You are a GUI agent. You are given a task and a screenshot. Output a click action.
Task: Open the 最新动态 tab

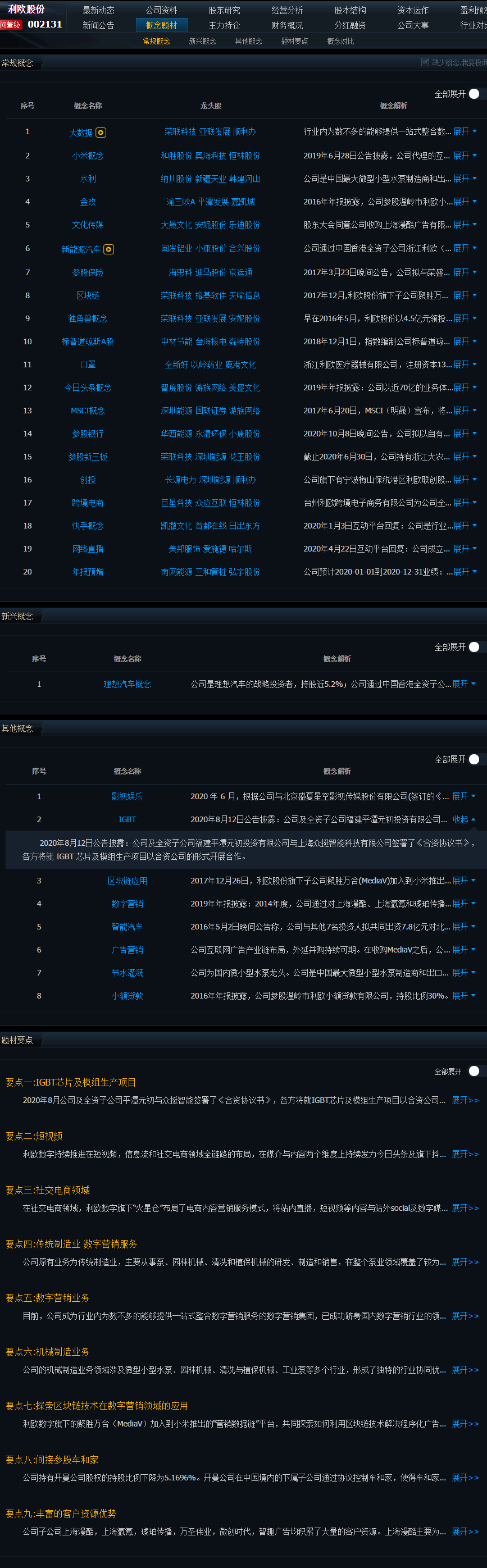(99, 10)
